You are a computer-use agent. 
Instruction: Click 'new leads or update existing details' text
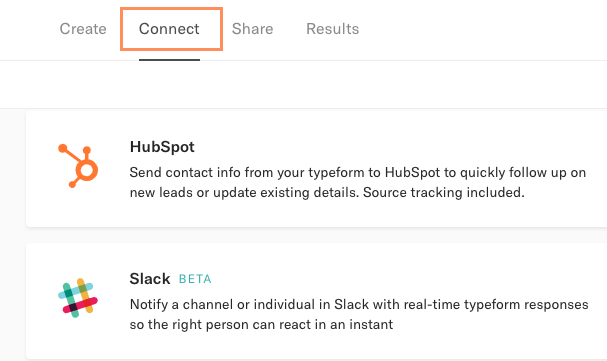tap(244, 192)
